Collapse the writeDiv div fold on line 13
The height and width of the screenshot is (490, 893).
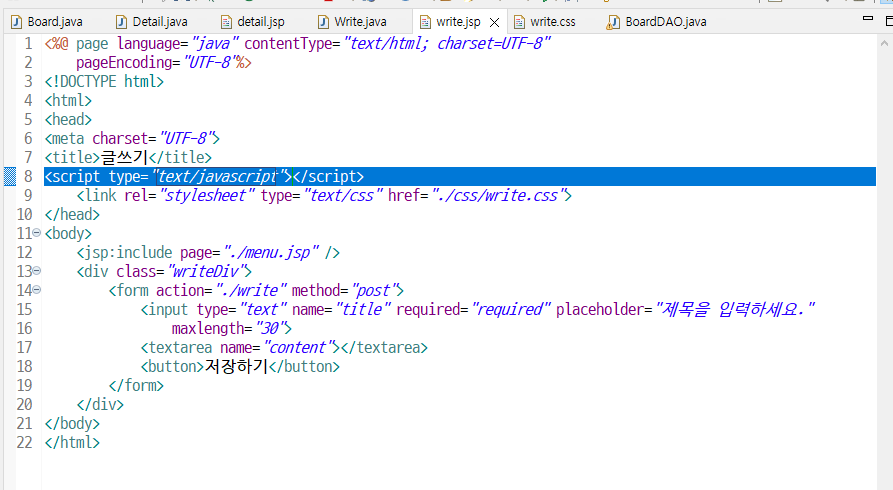(36, 271)
